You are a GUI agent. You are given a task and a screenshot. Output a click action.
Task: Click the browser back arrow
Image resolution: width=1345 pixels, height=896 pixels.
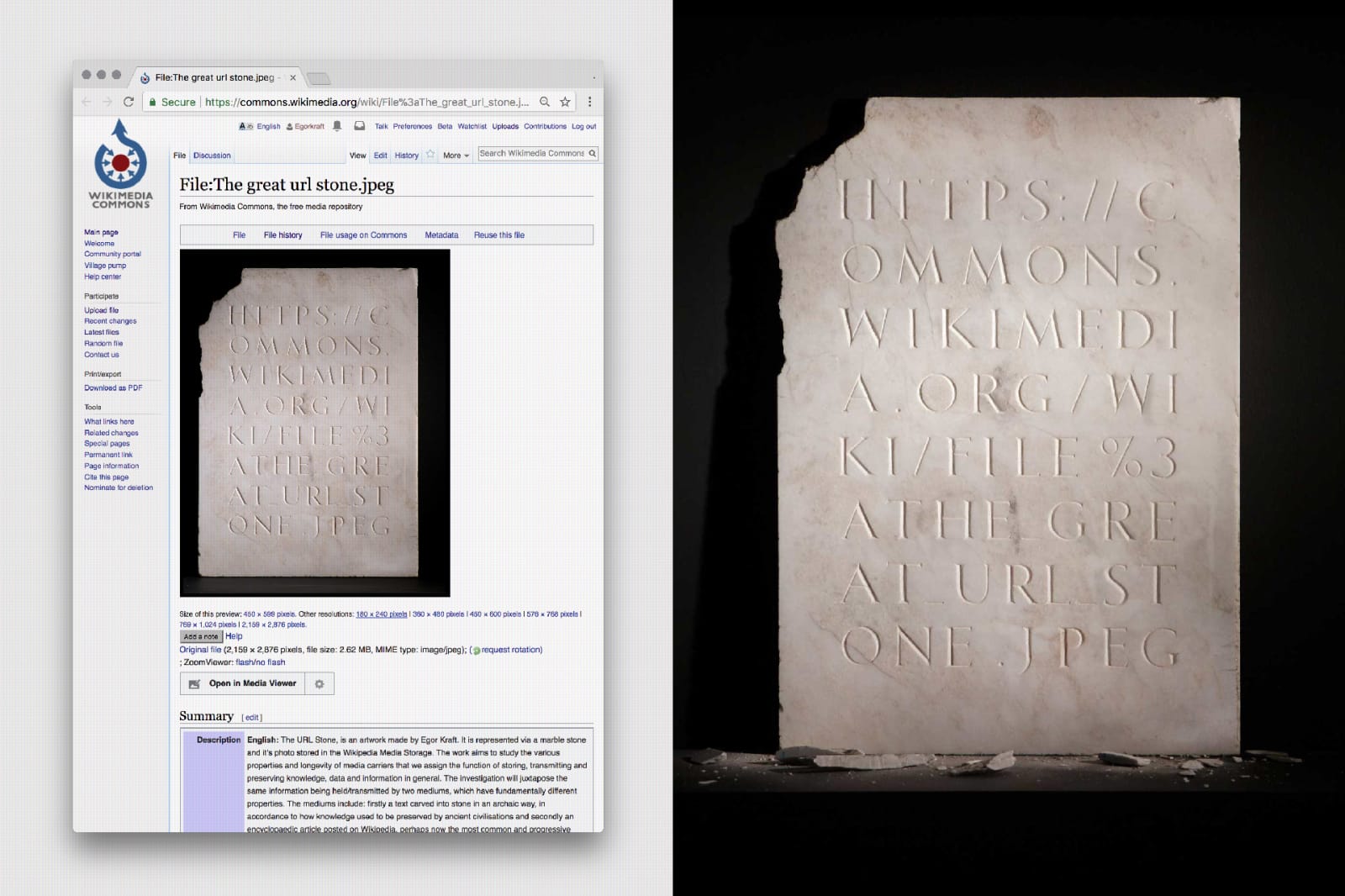point(86,102)
